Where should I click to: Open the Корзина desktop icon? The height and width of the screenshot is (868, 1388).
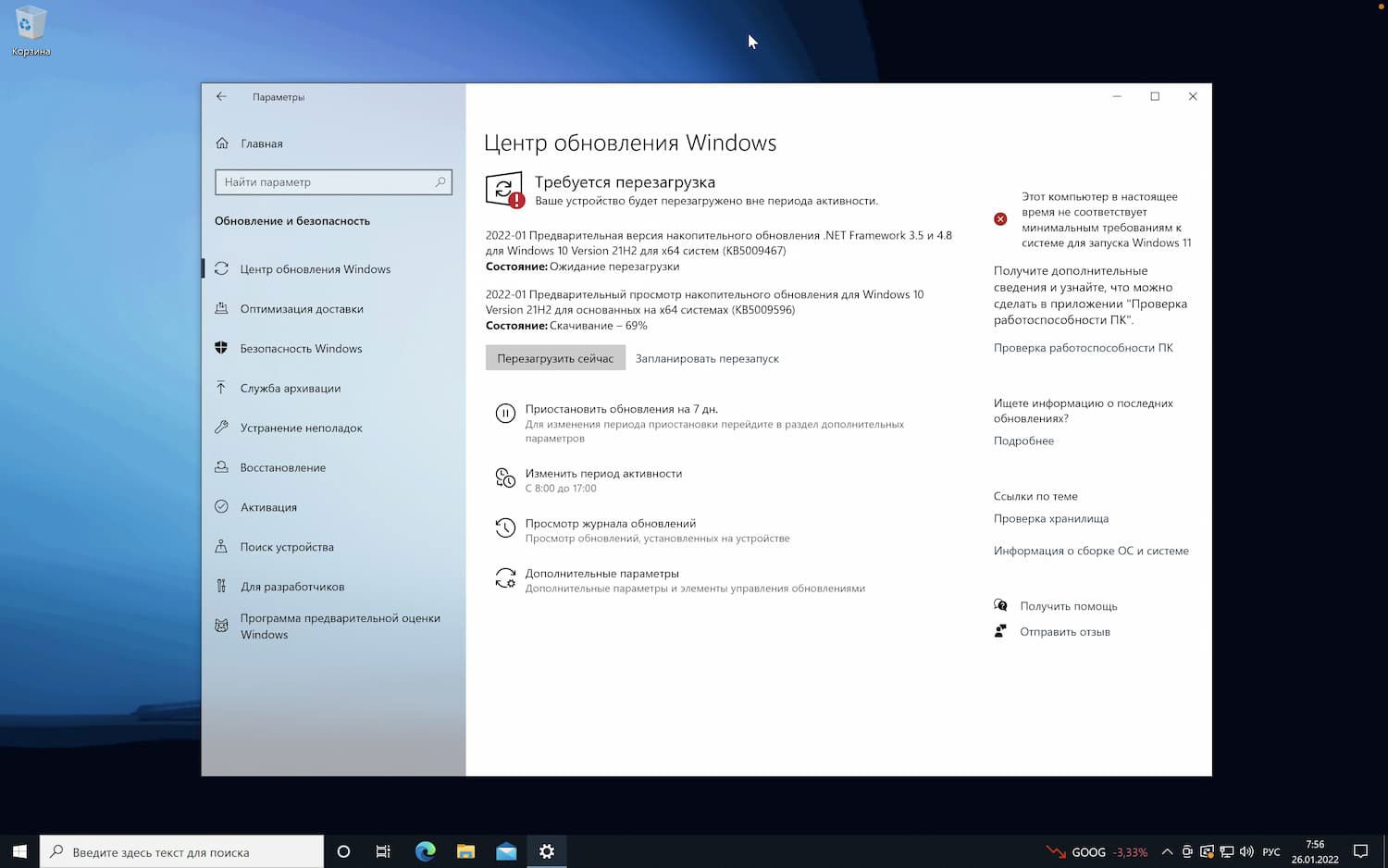point(31,31)
